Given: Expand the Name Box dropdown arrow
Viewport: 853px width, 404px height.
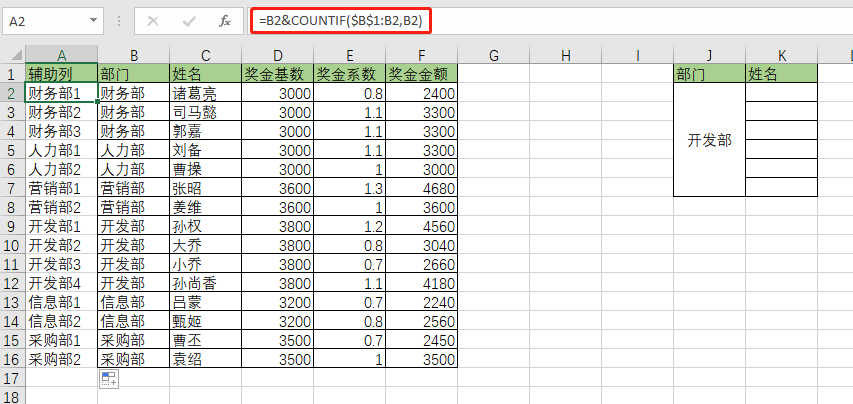Looking at the screenshot, I should [x=93, y=21].
